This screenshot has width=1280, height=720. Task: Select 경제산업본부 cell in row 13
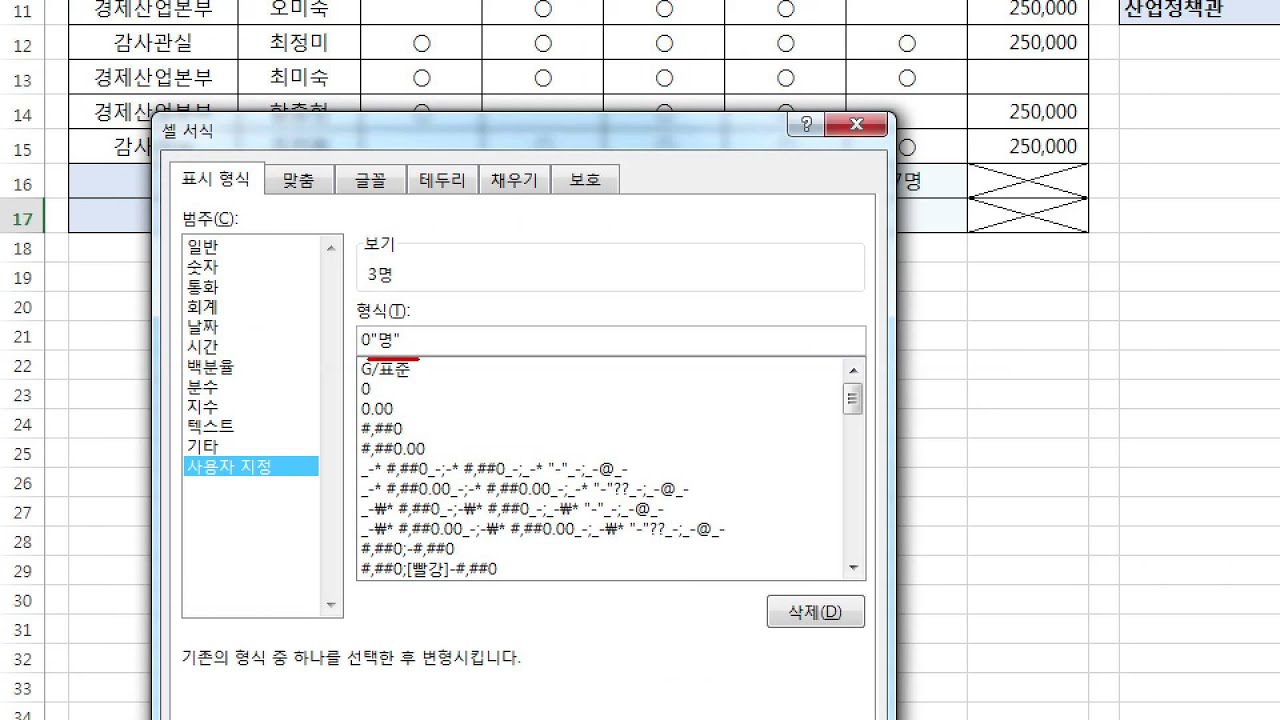(153, 77)
